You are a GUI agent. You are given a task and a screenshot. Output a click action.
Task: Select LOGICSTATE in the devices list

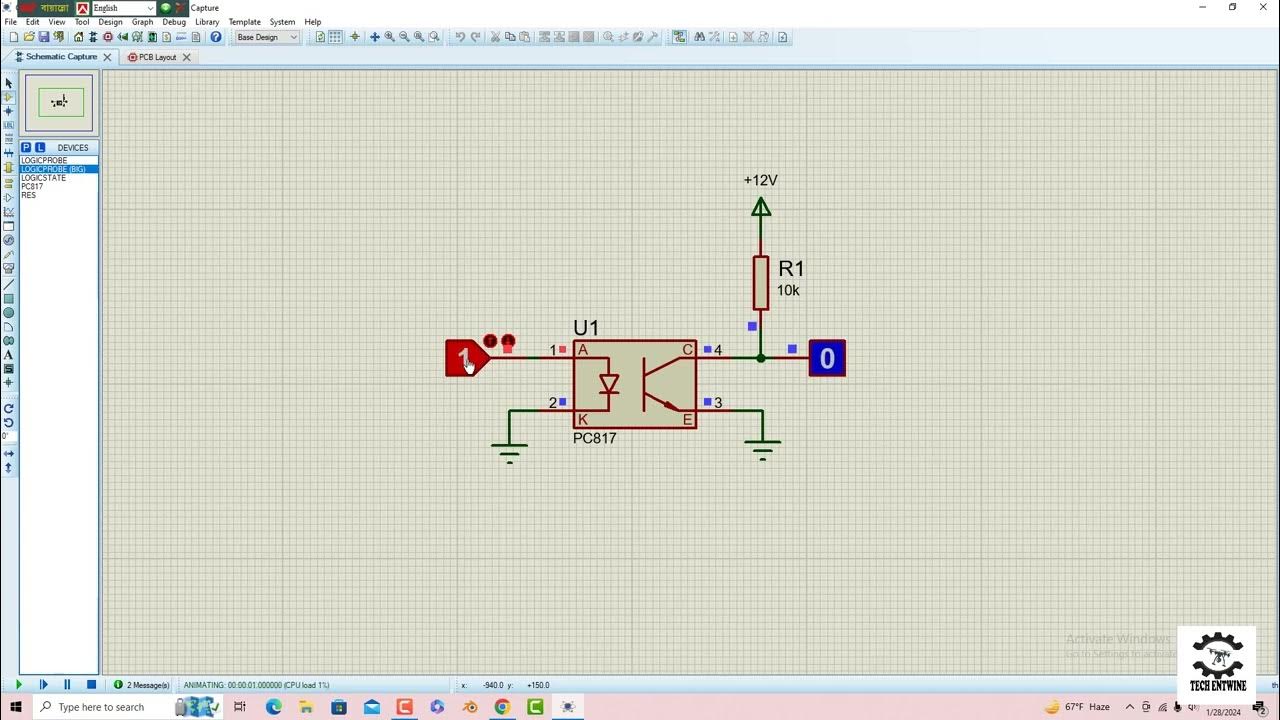[59, 178]
